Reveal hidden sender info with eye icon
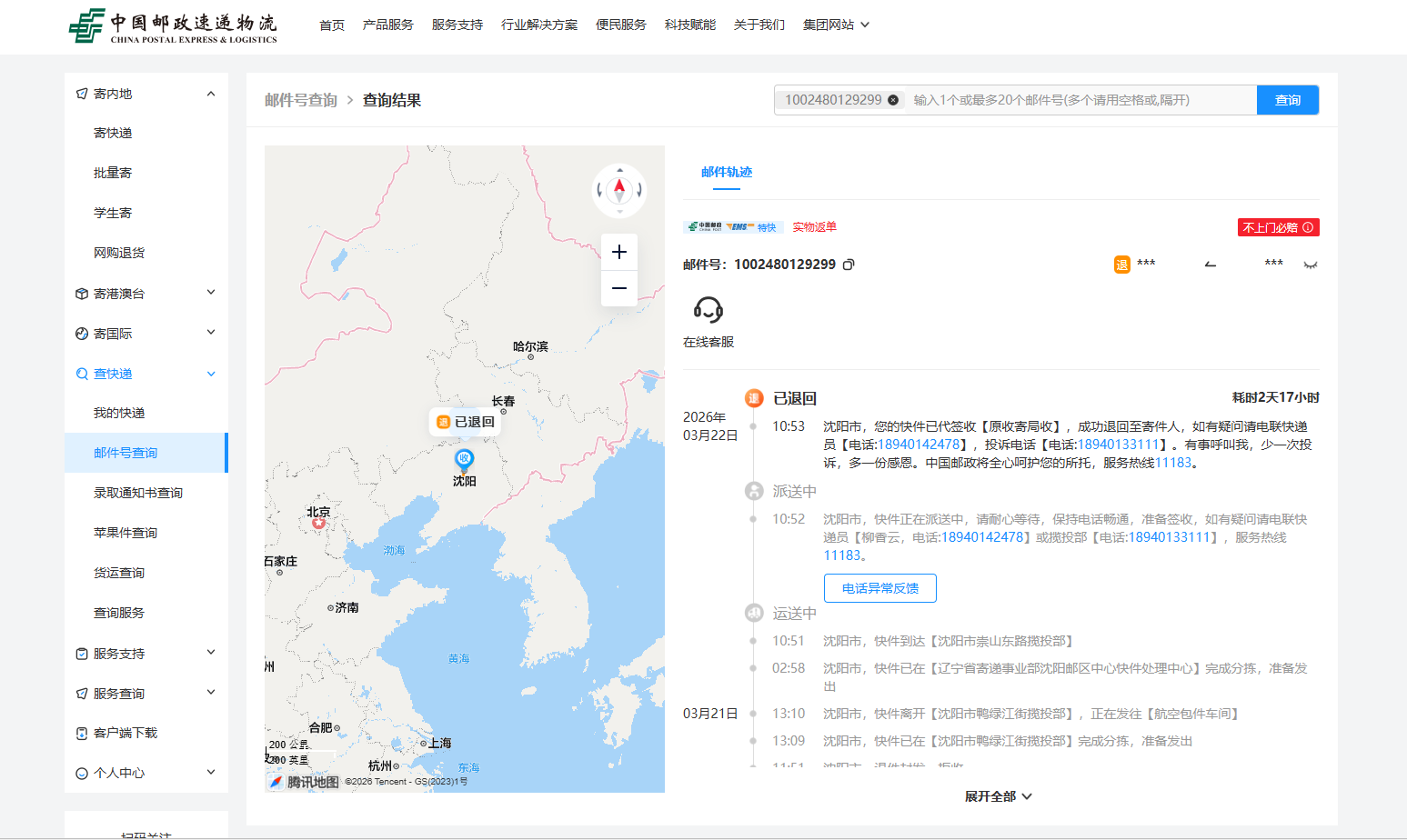The width and height of the screenshot is (1407, 840). point(1310,265)
